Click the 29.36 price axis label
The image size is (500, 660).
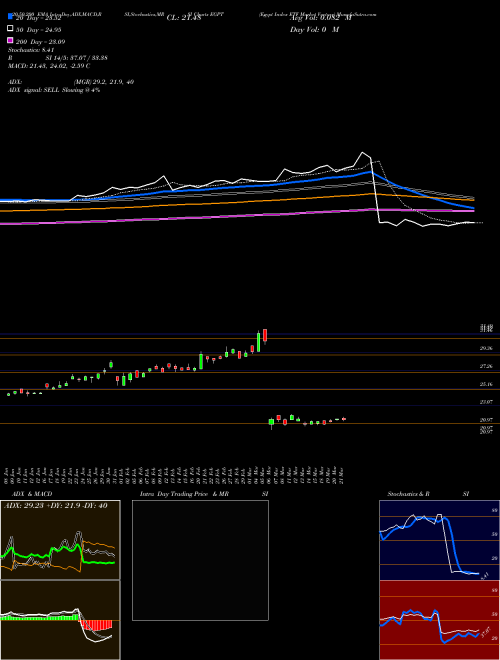(x=486, y=348)
